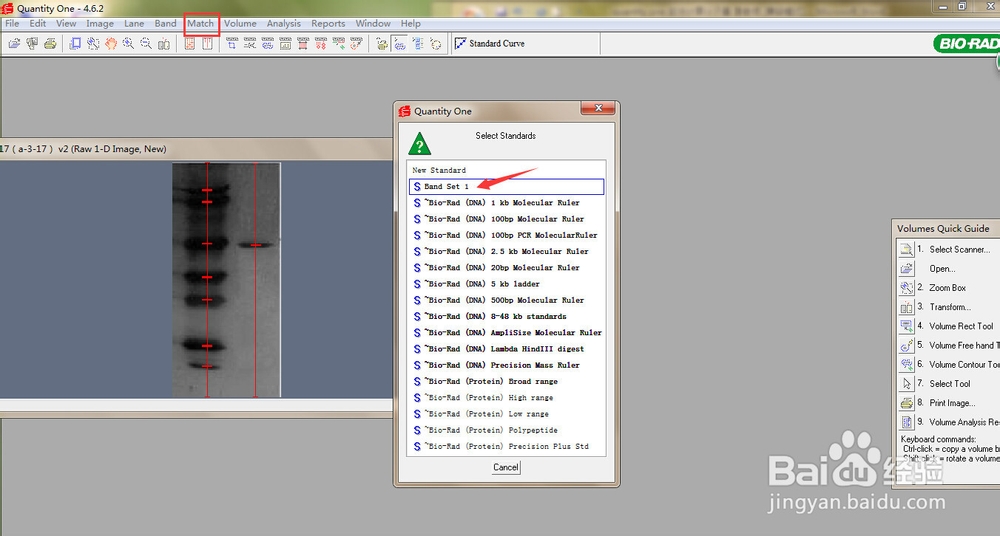Click the green help triangle icon in dialog
1000x536 pixels.
click(x=420, y=145)
